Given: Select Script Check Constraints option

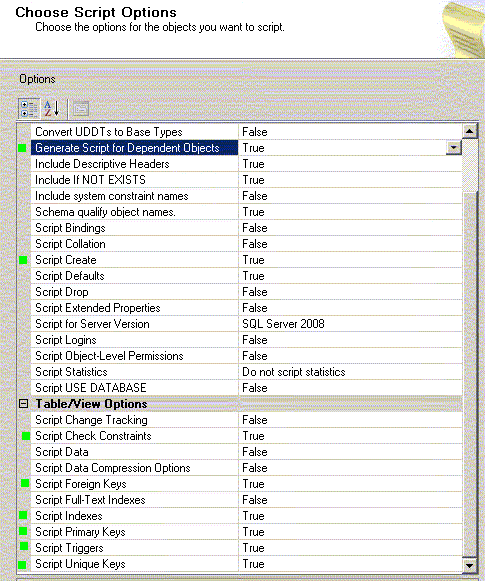Looking at the screenshot, I should [93, 436].
